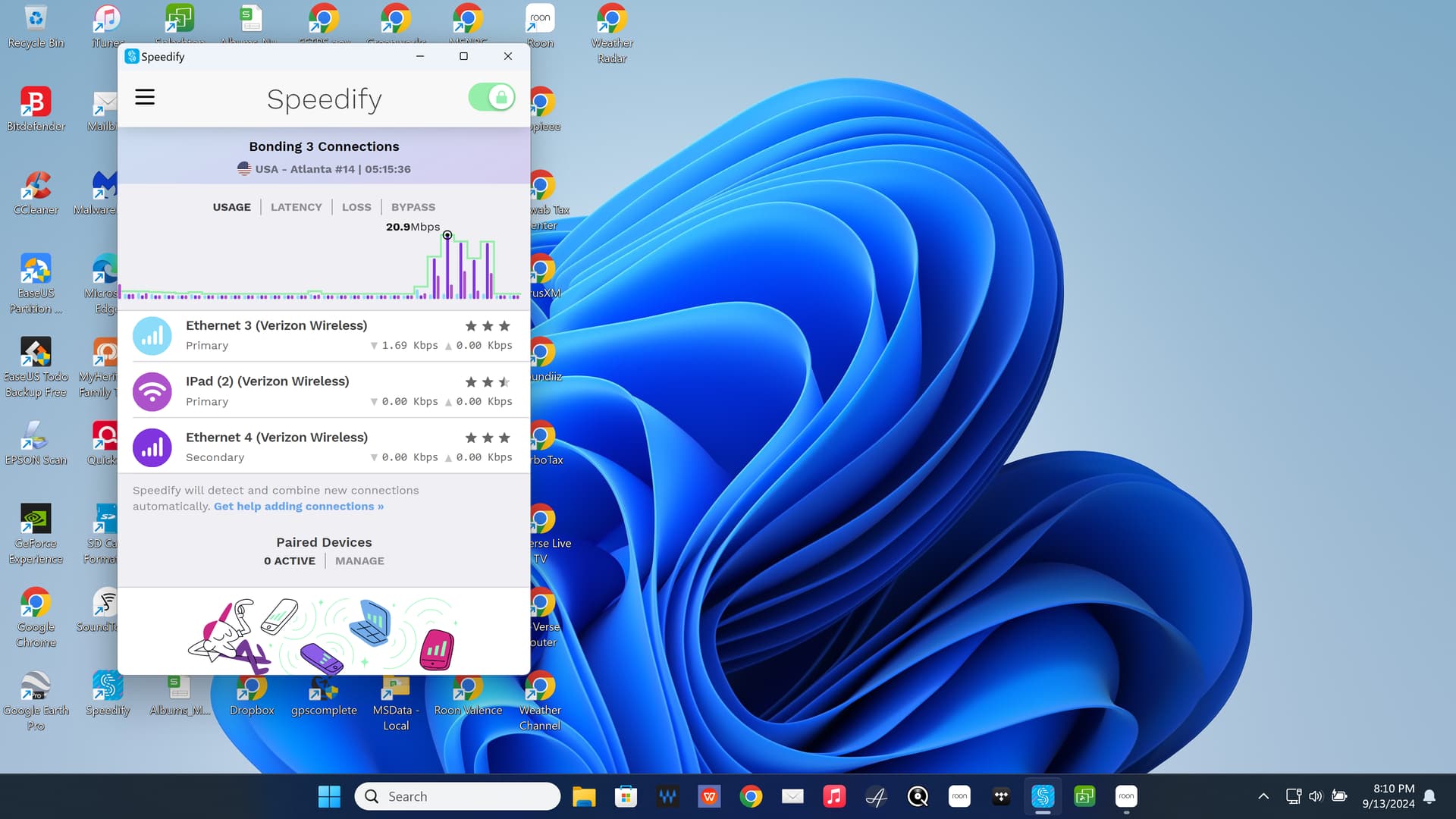This screenshot has width=1456, height=819.
Task: Click the Speedify taskbar icon
Action: coord(1043,796)
